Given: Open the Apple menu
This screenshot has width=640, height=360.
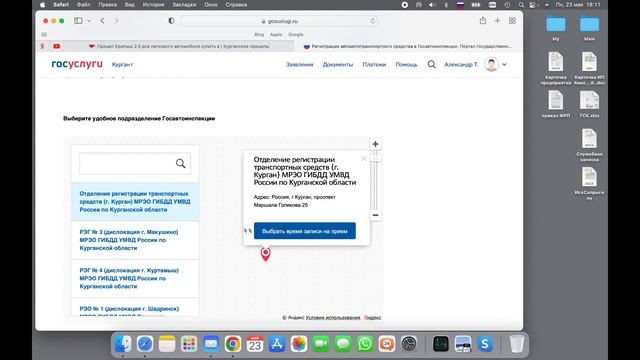Looking at the screenshot, I should (x=42, y=5).
